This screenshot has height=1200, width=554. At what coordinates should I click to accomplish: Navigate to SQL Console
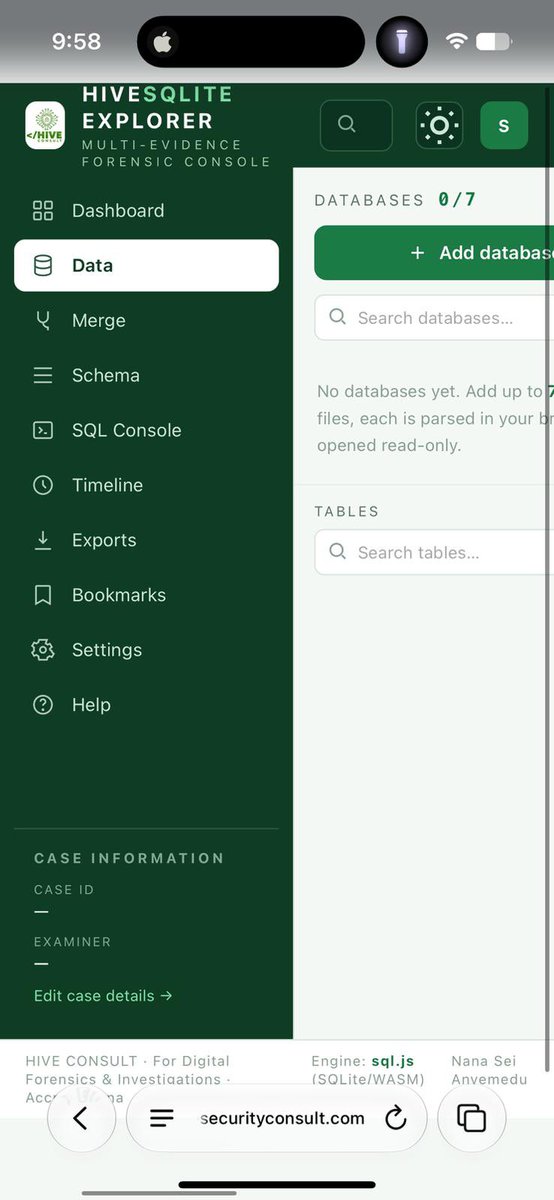146,430
